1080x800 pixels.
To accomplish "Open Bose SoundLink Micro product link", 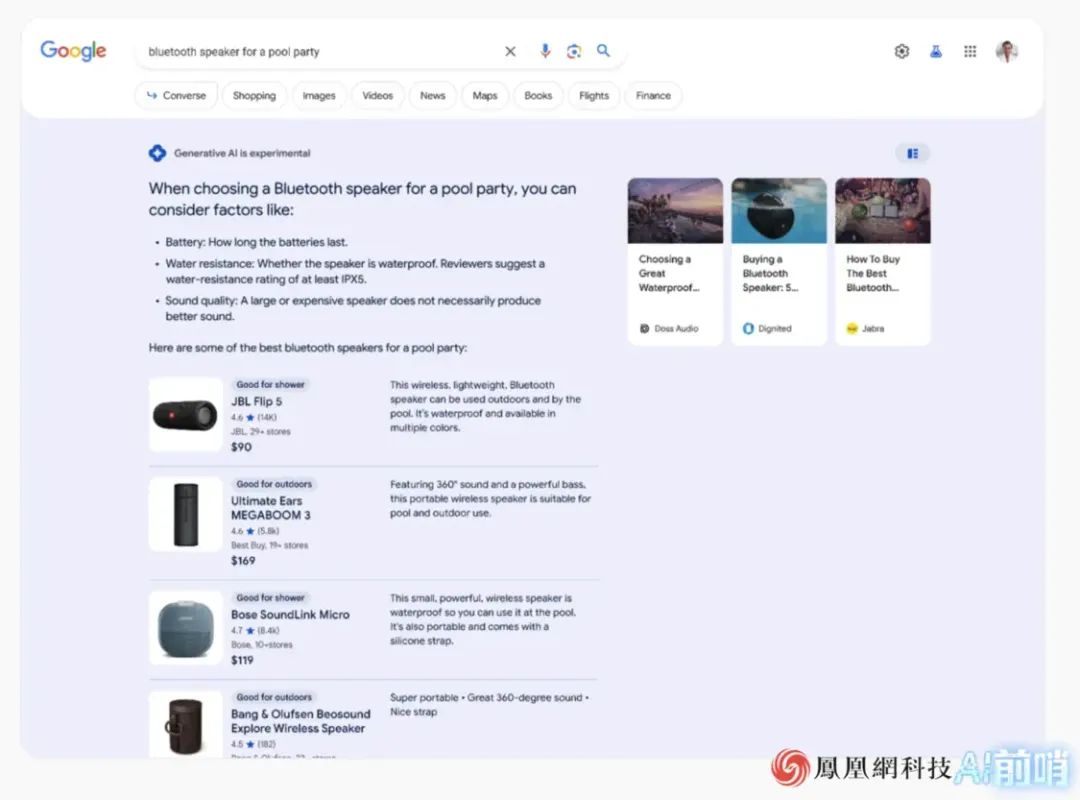I will coord(290,615).
